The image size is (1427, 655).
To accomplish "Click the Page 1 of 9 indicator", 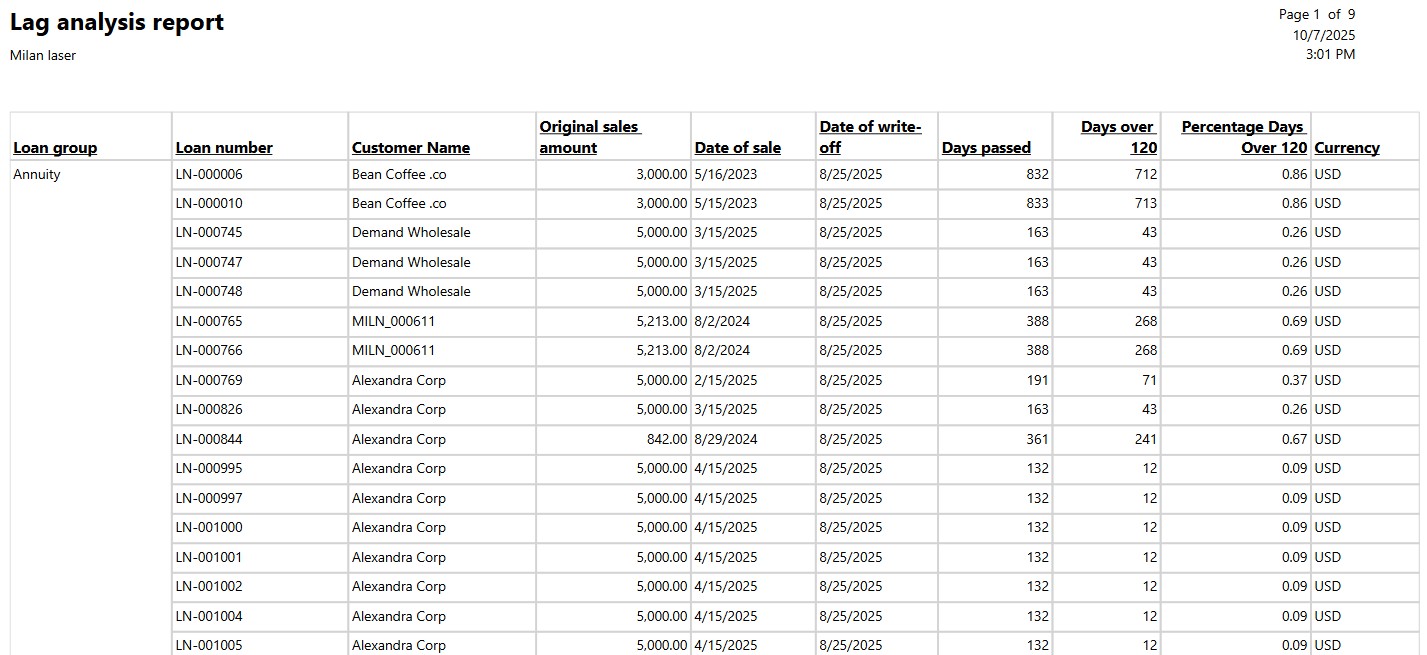I will 1316,14.
